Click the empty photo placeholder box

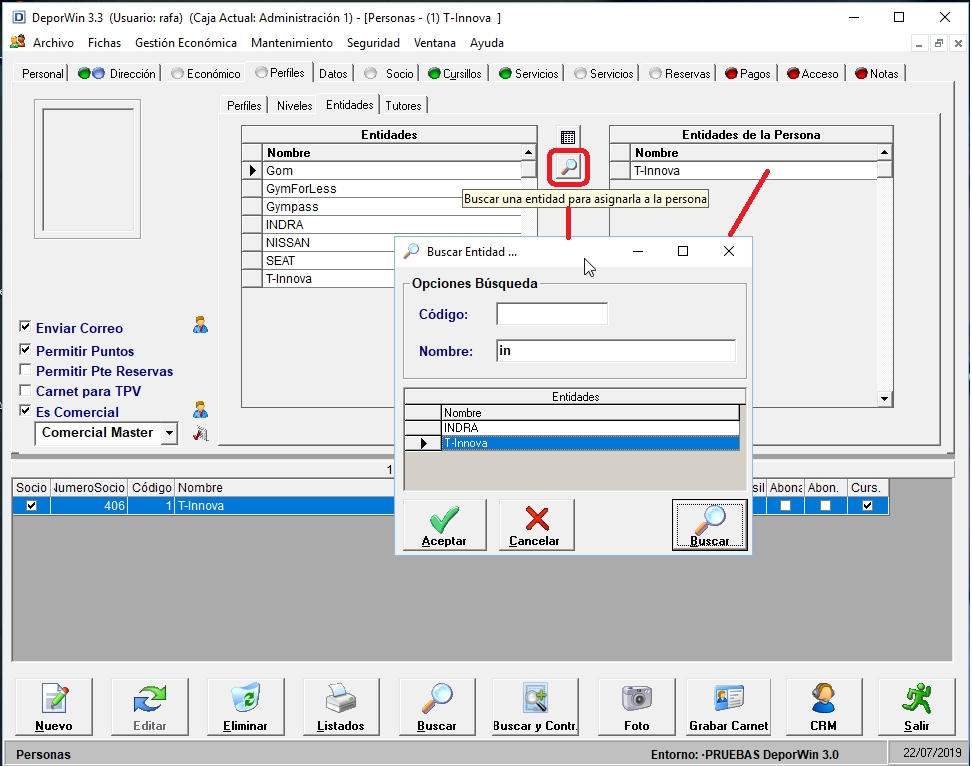(87, 169)
